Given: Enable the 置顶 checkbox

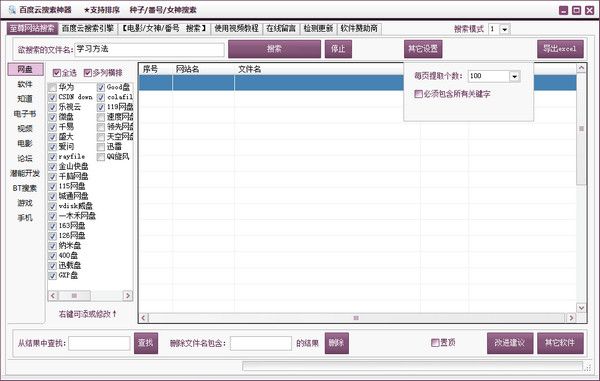Looking at the screenshot, I should click(435, 342).
